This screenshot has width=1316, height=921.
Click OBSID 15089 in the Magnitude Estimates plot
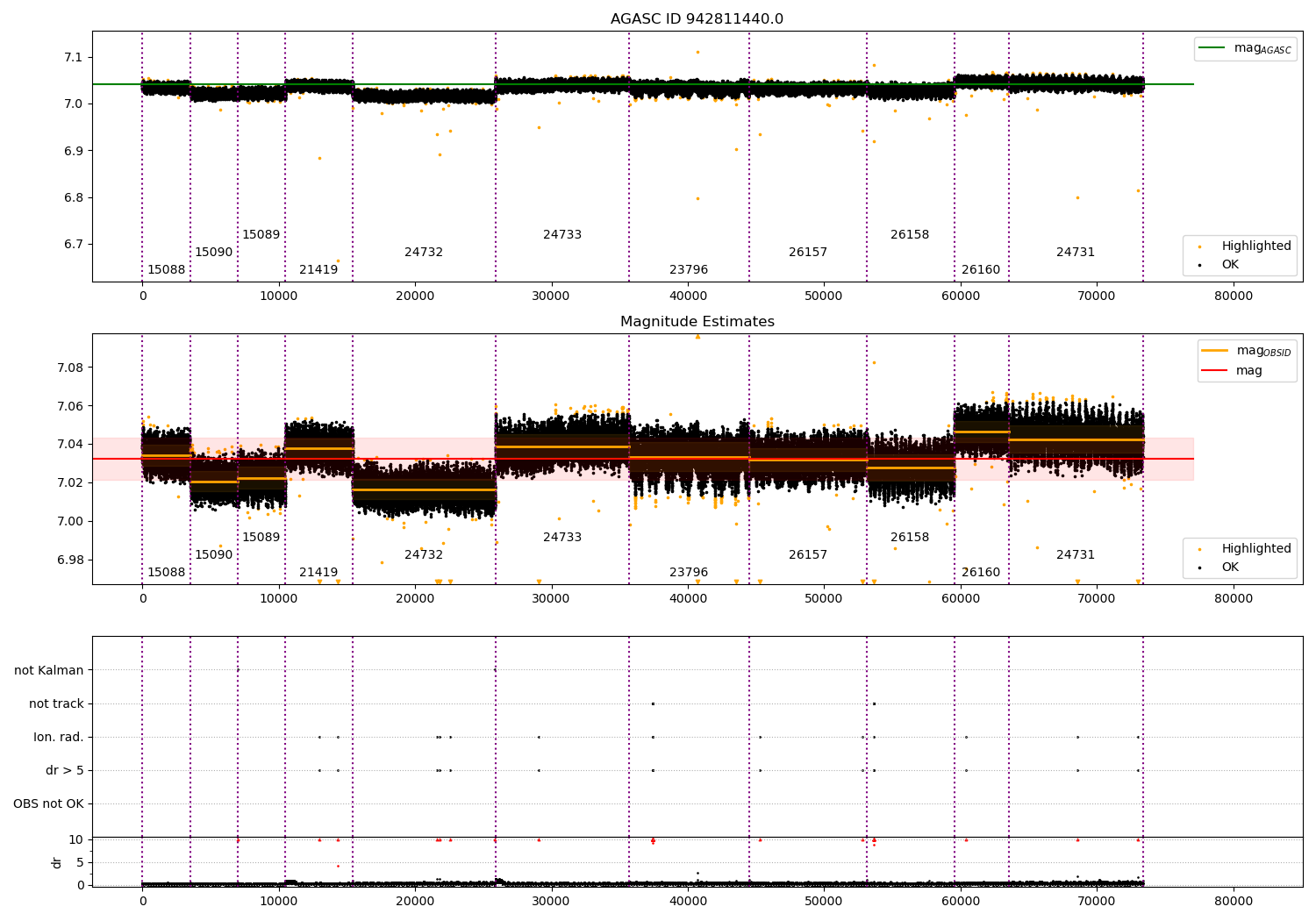[261, 537]
